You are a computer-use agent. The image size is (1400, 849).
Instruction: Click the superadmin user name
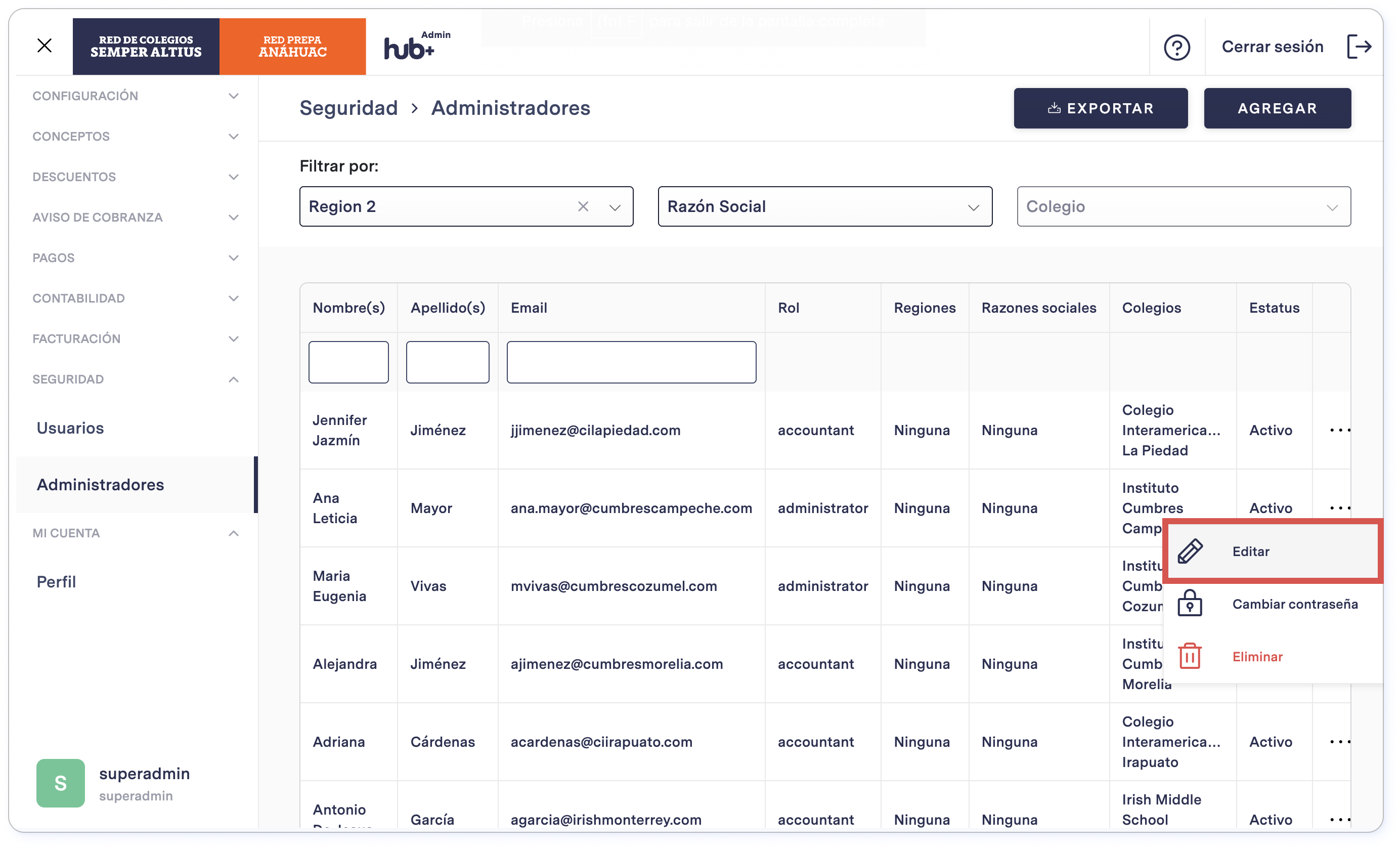point(144,774)
